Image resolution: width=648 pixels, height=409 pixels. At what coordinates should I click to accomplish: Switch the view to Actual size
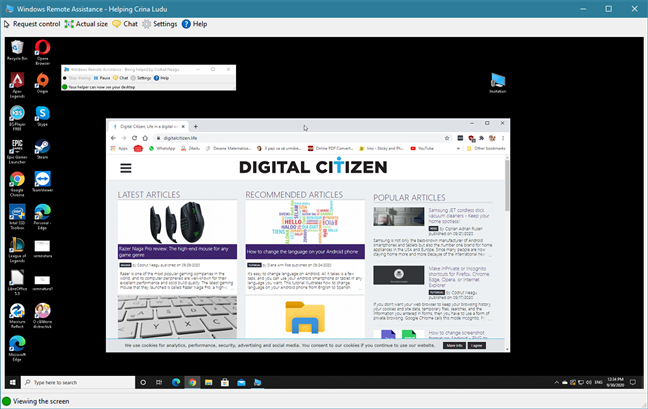click(x=86, y=24)
